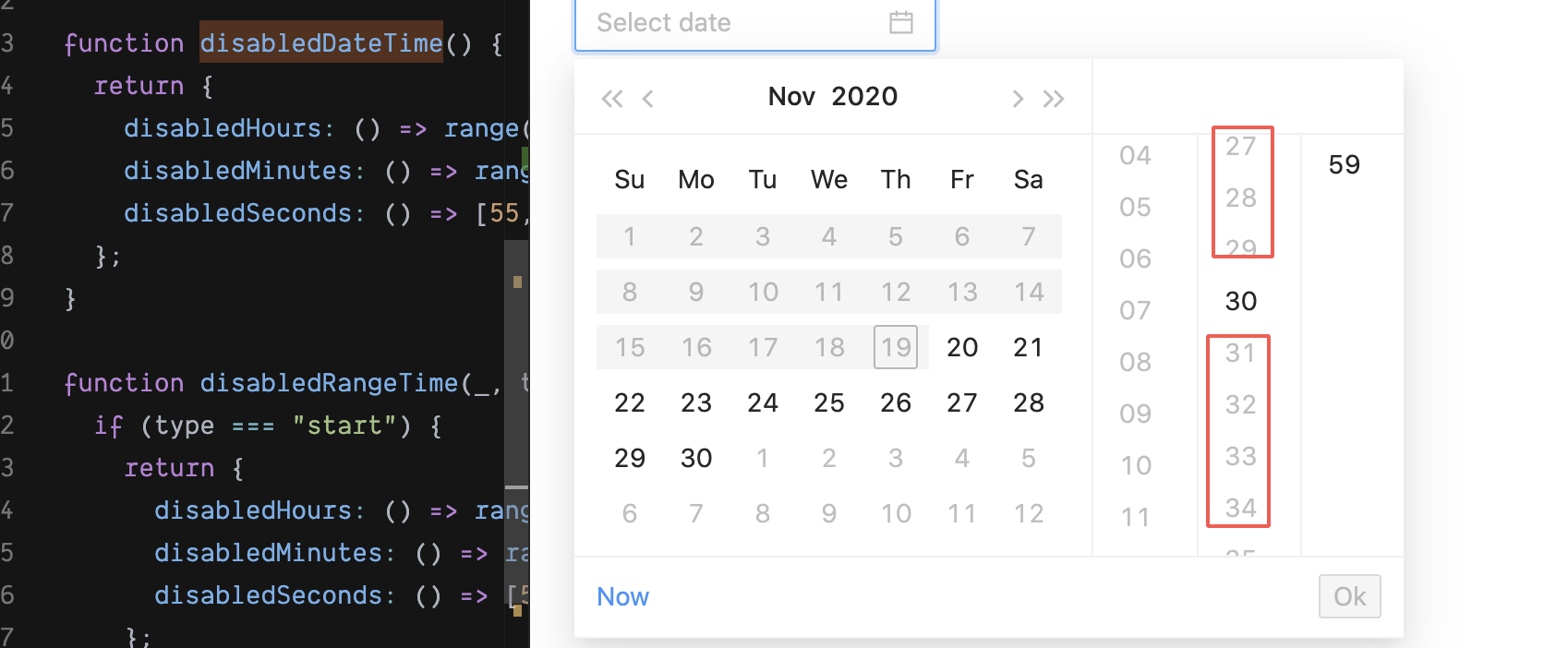Select minute 30 in time column
Viewport: 1568px width, 648px height.
pyautogui.click(x=1241, y=301)
